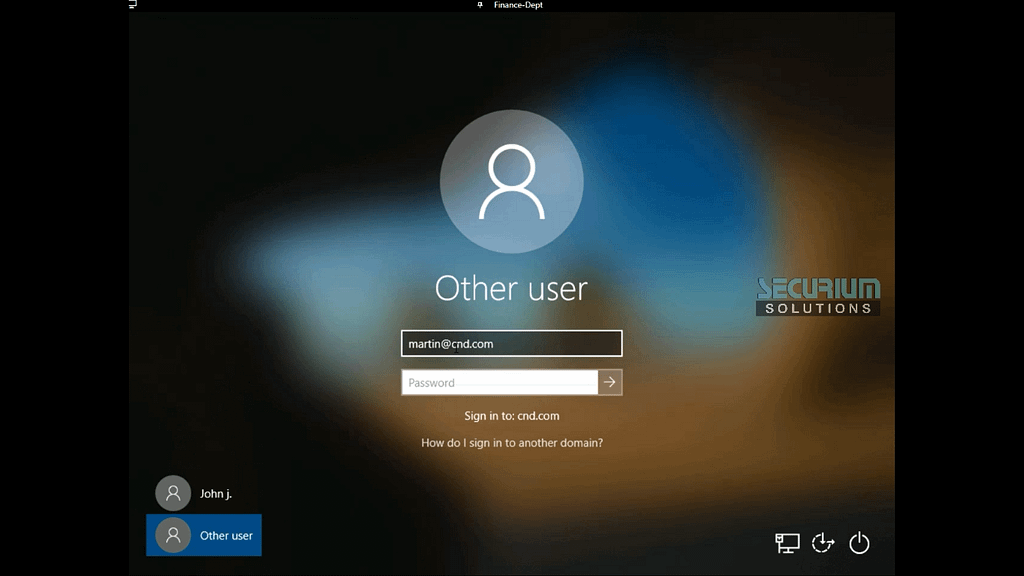Select the John j. account
The height and width of the screenshot is (576, 1024).
(204, 493)
